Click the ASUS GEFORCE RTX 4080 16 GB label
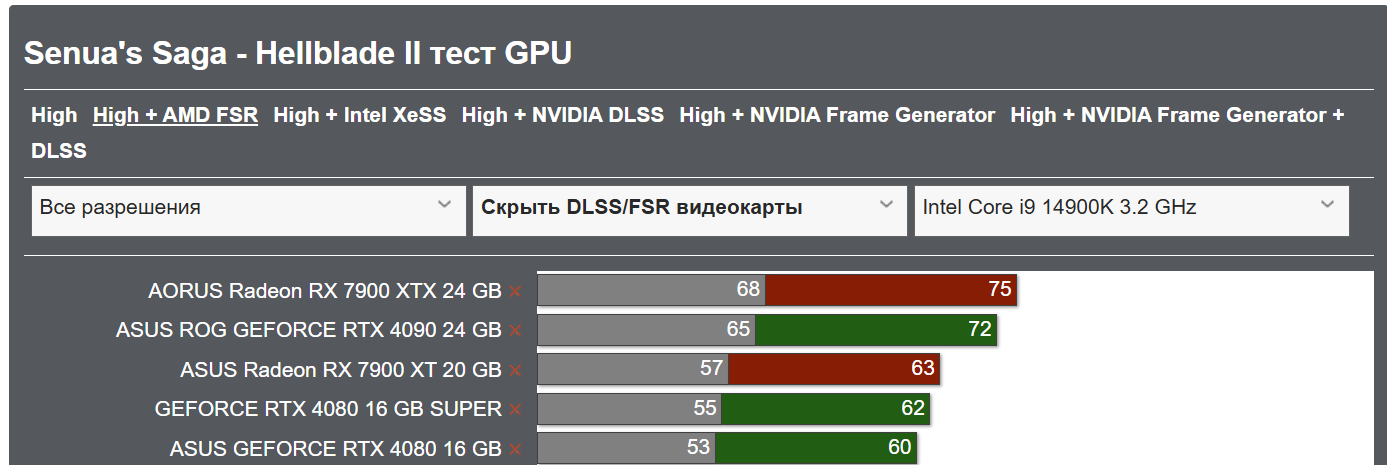 (335, 448)
